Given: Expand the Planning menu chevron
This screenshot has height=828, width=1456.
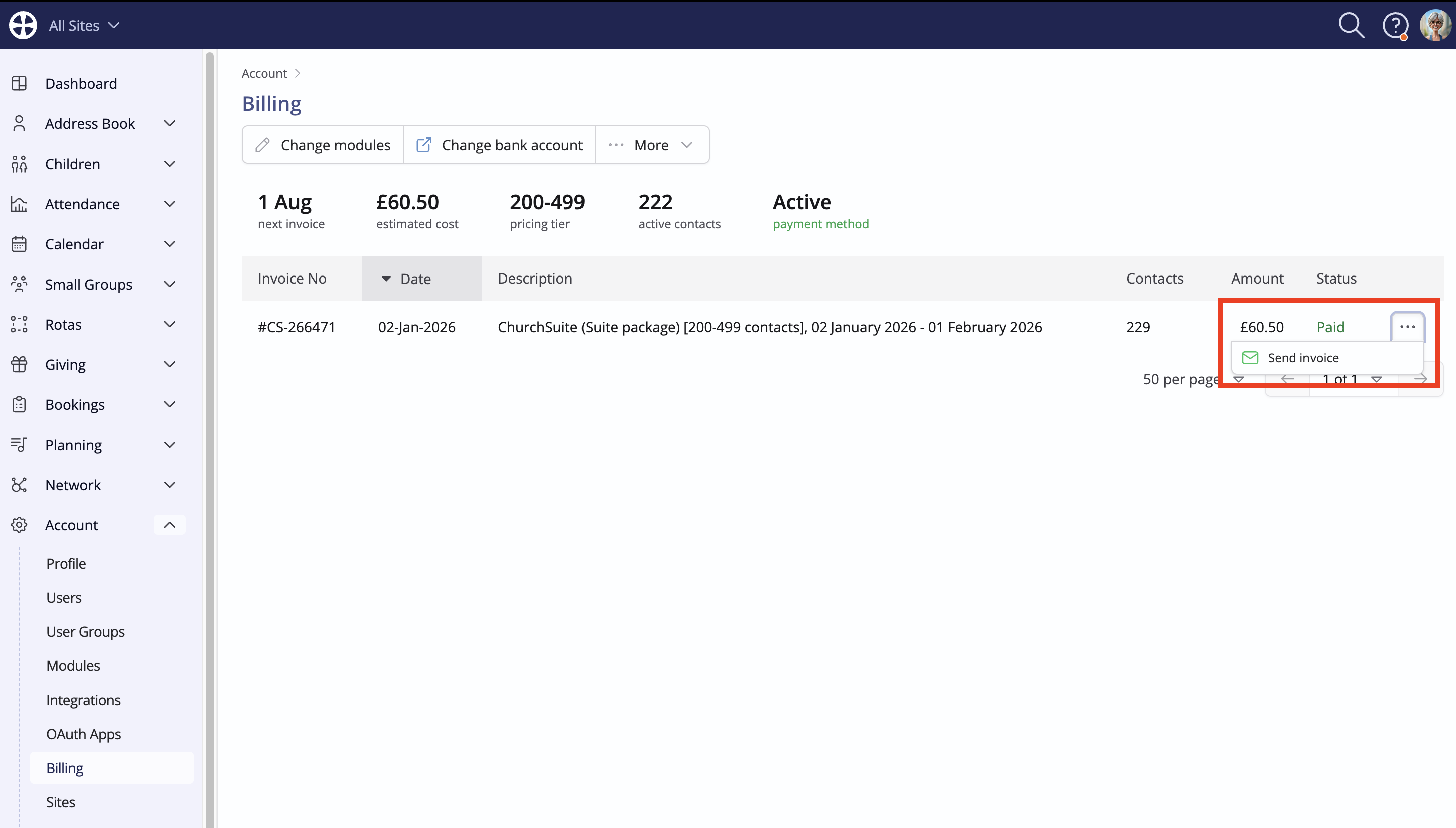Looking at the screenshot, I should click(x=170, y=445).
